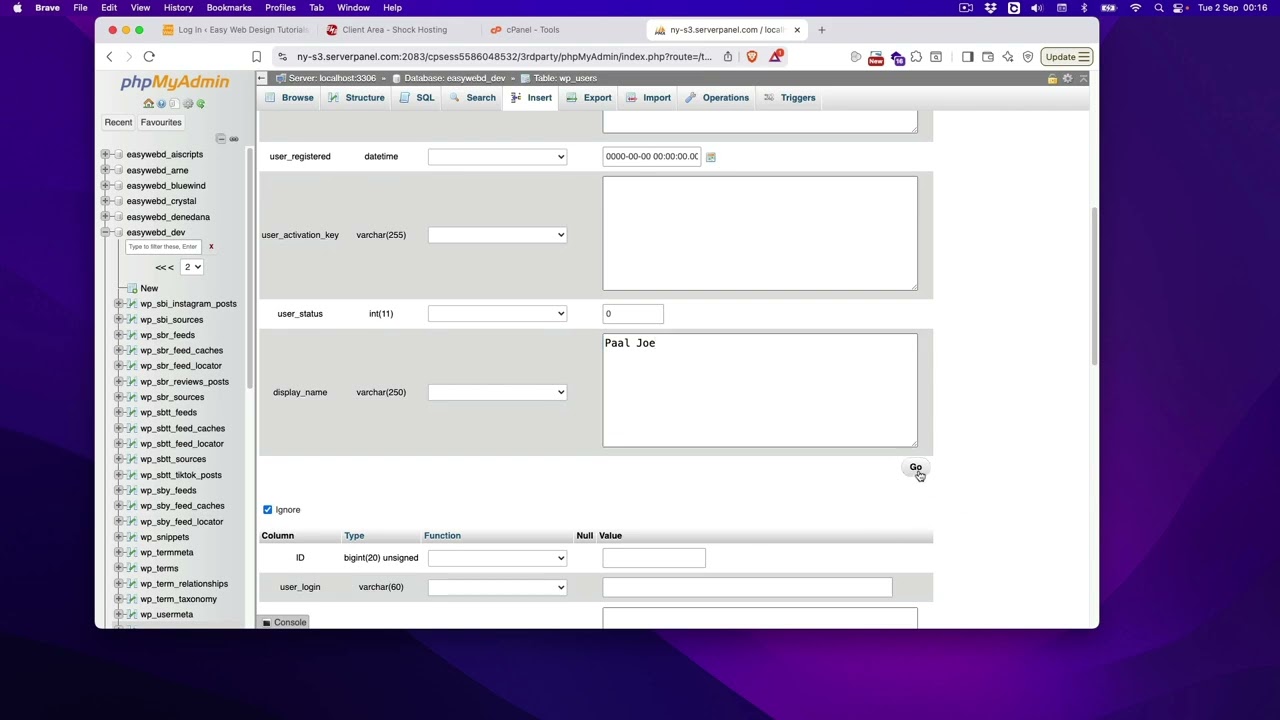Open function dropdown for user_status
1280x720 pixels.
point(497,314)
